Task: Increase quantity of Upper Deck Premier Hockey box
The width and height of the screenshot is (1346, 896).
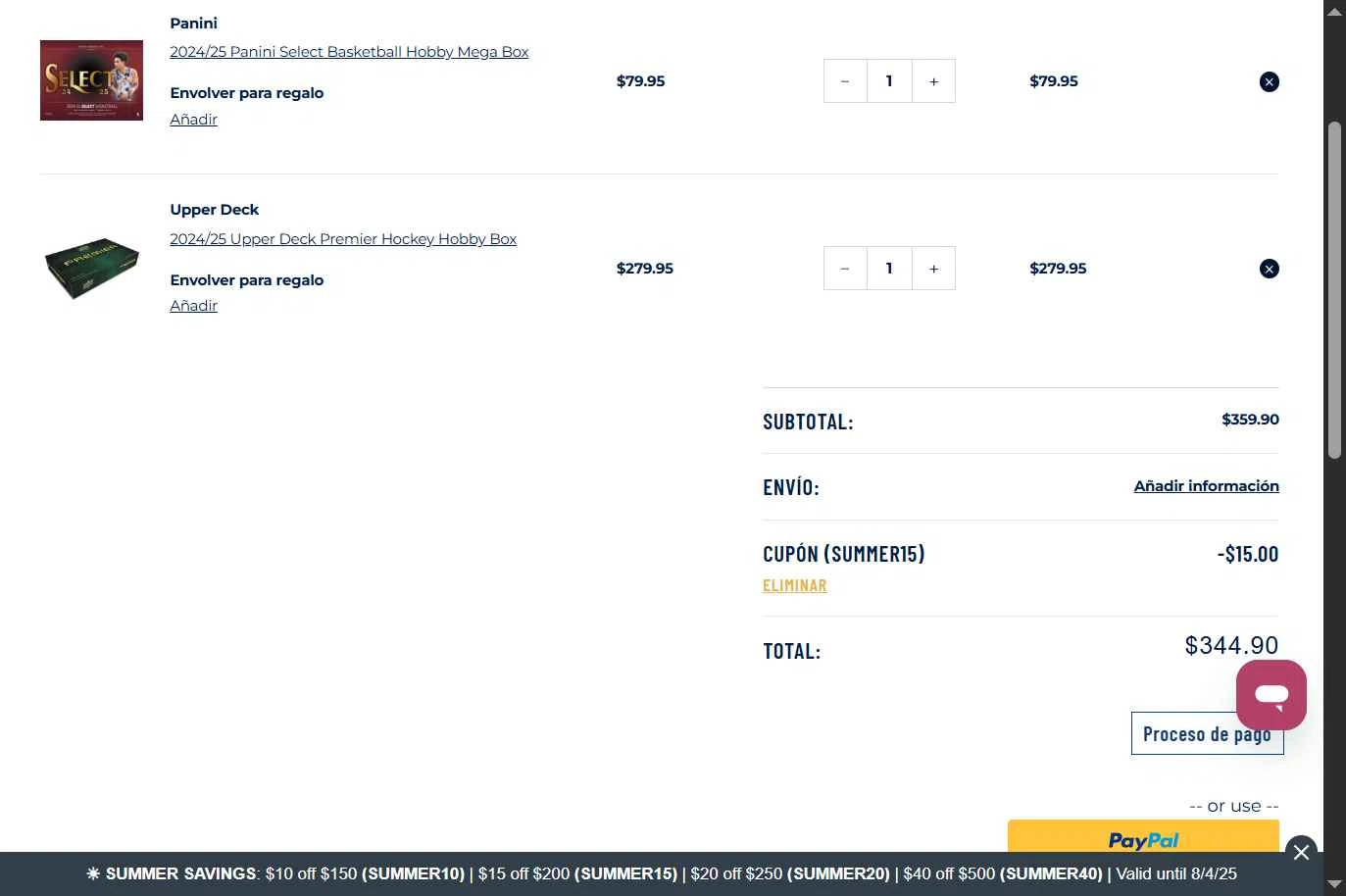Action: click(x=933, y=269)
